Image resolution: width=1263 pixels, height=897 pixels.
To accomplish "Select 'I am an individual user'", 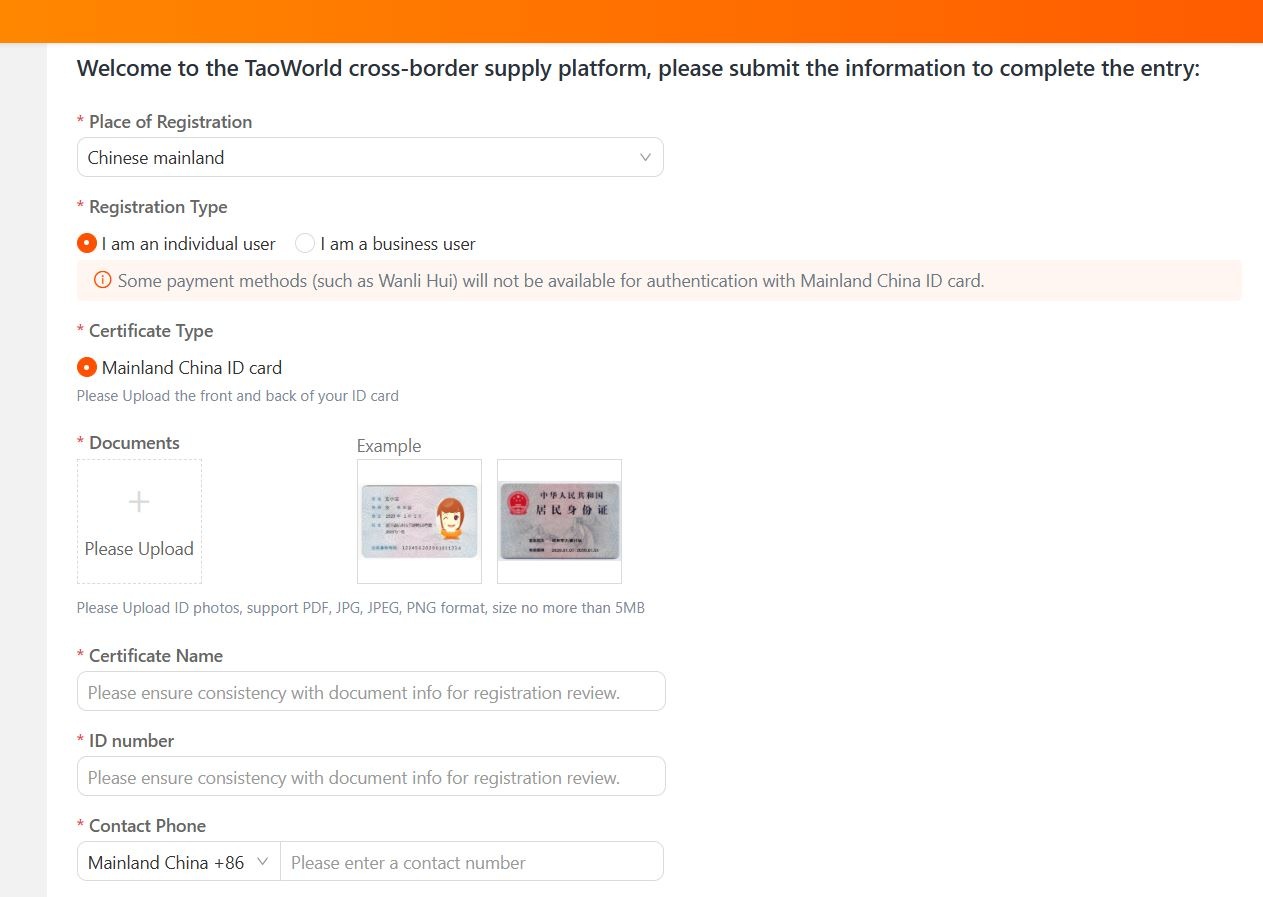I will point(87,244).
